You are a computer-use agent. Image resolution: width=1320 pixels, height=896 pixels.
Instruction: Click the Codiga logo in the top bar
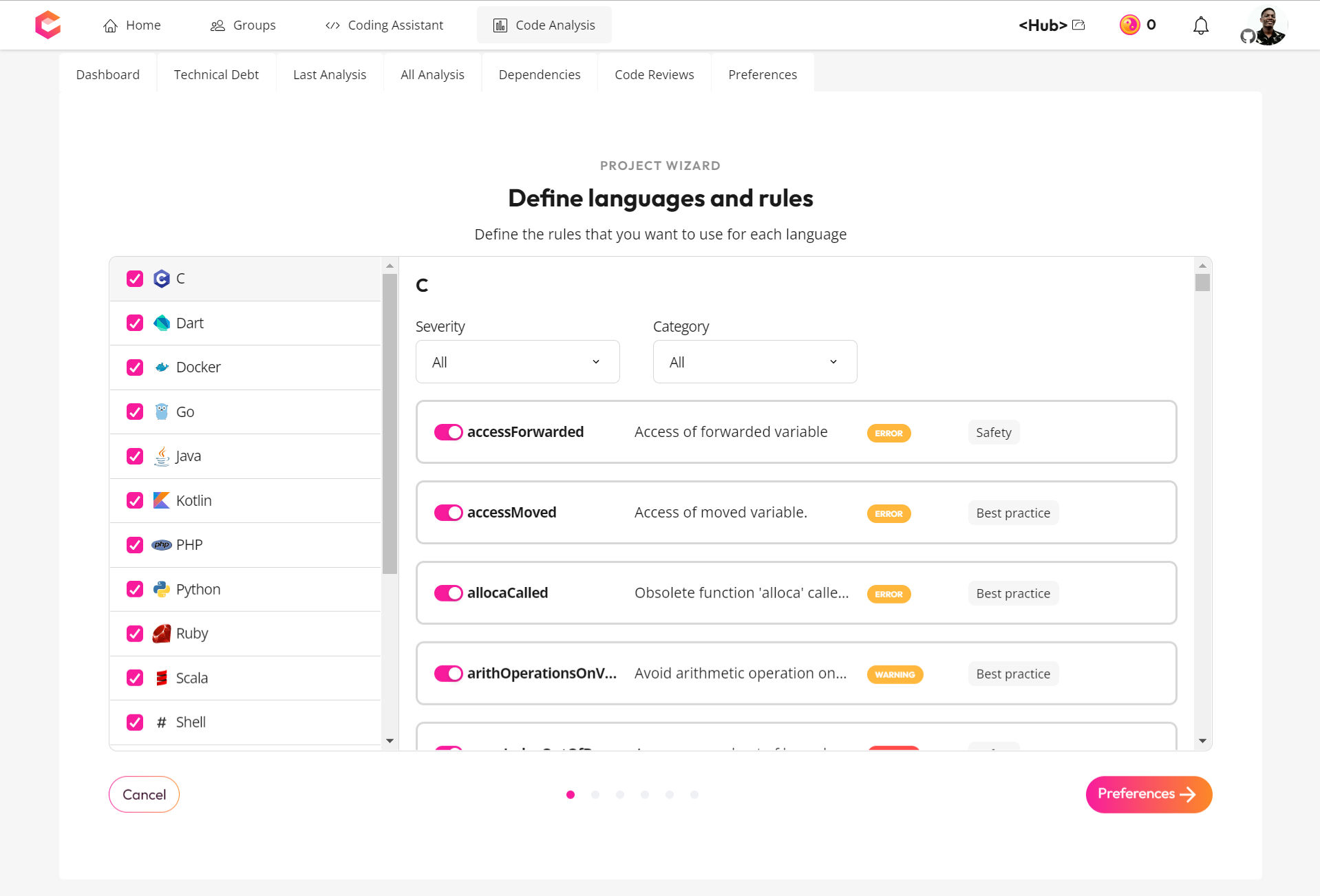47,25
